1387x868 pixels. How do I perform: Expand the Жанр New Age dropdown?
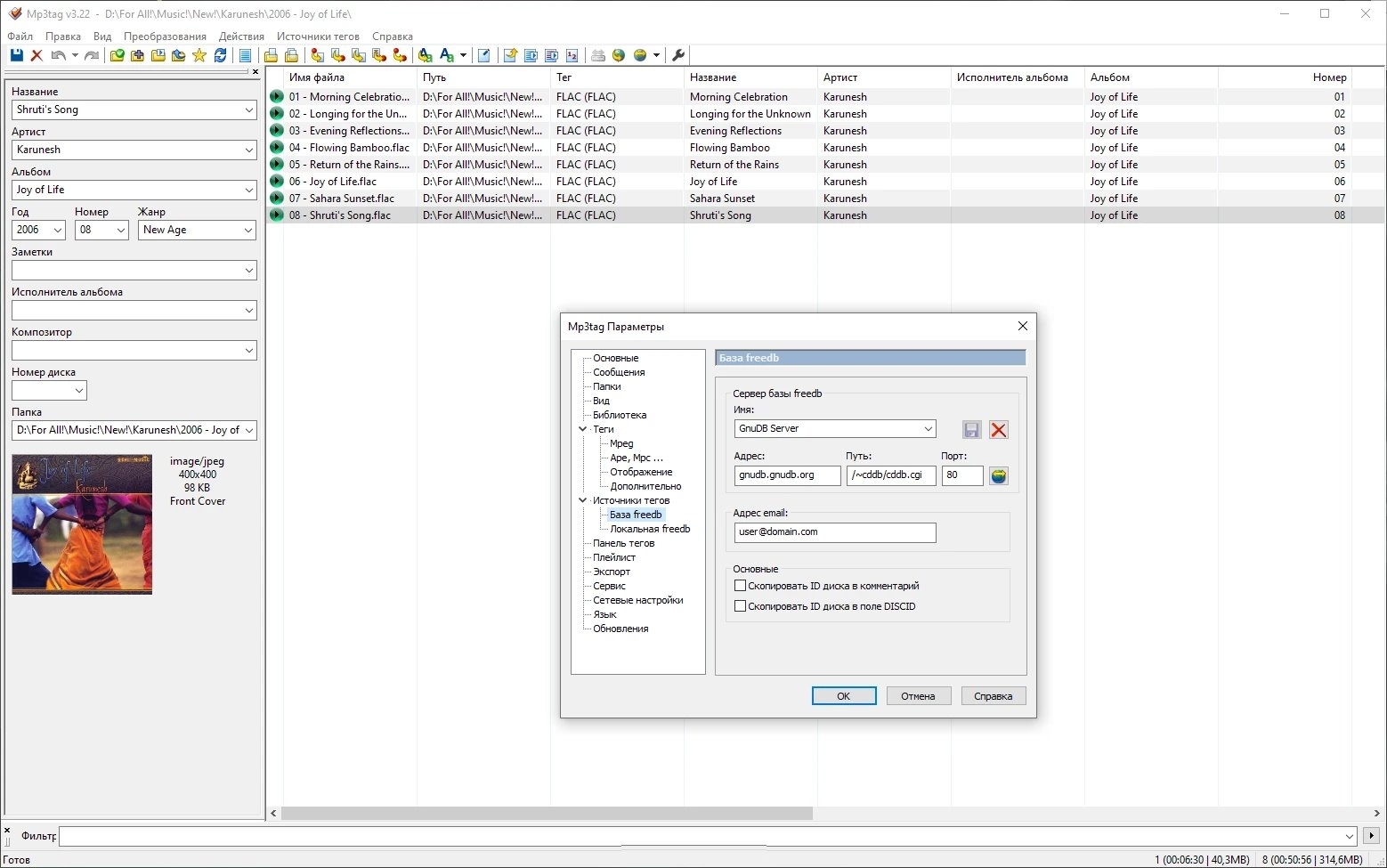click(248, 230)
